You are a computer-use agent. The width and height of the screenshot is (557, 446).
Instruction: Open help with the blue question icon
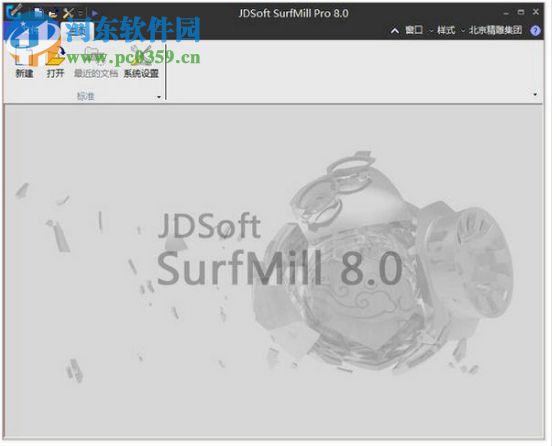point(535,31)
